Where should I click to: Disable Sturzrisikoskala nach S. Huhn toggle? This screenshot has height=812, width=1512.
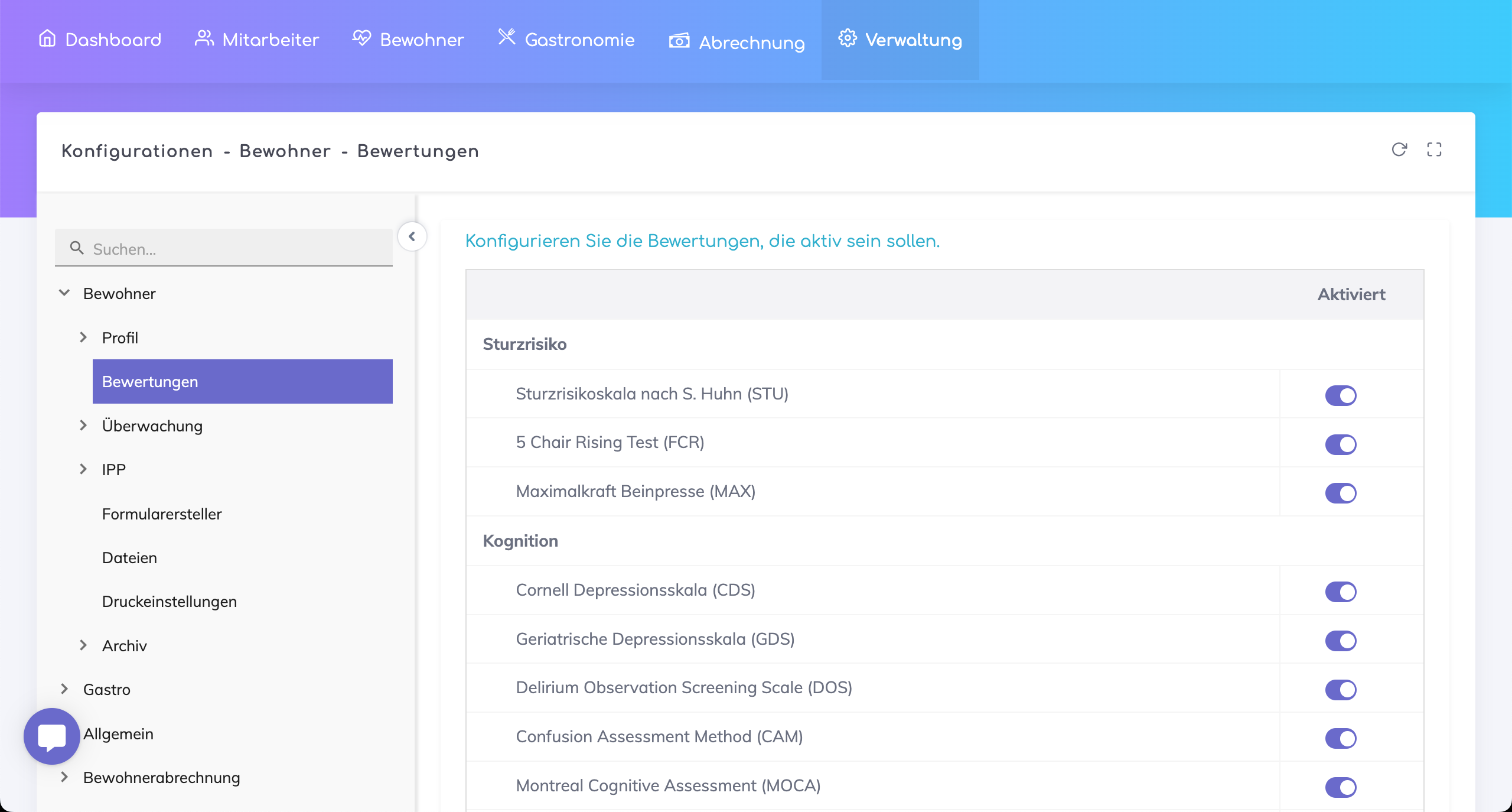[1341, 395]
